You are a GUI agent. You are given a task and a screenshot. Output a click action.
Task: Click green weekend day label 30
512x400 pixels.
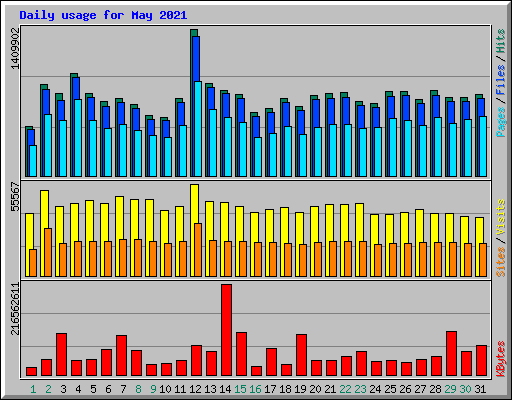point(465,389)
